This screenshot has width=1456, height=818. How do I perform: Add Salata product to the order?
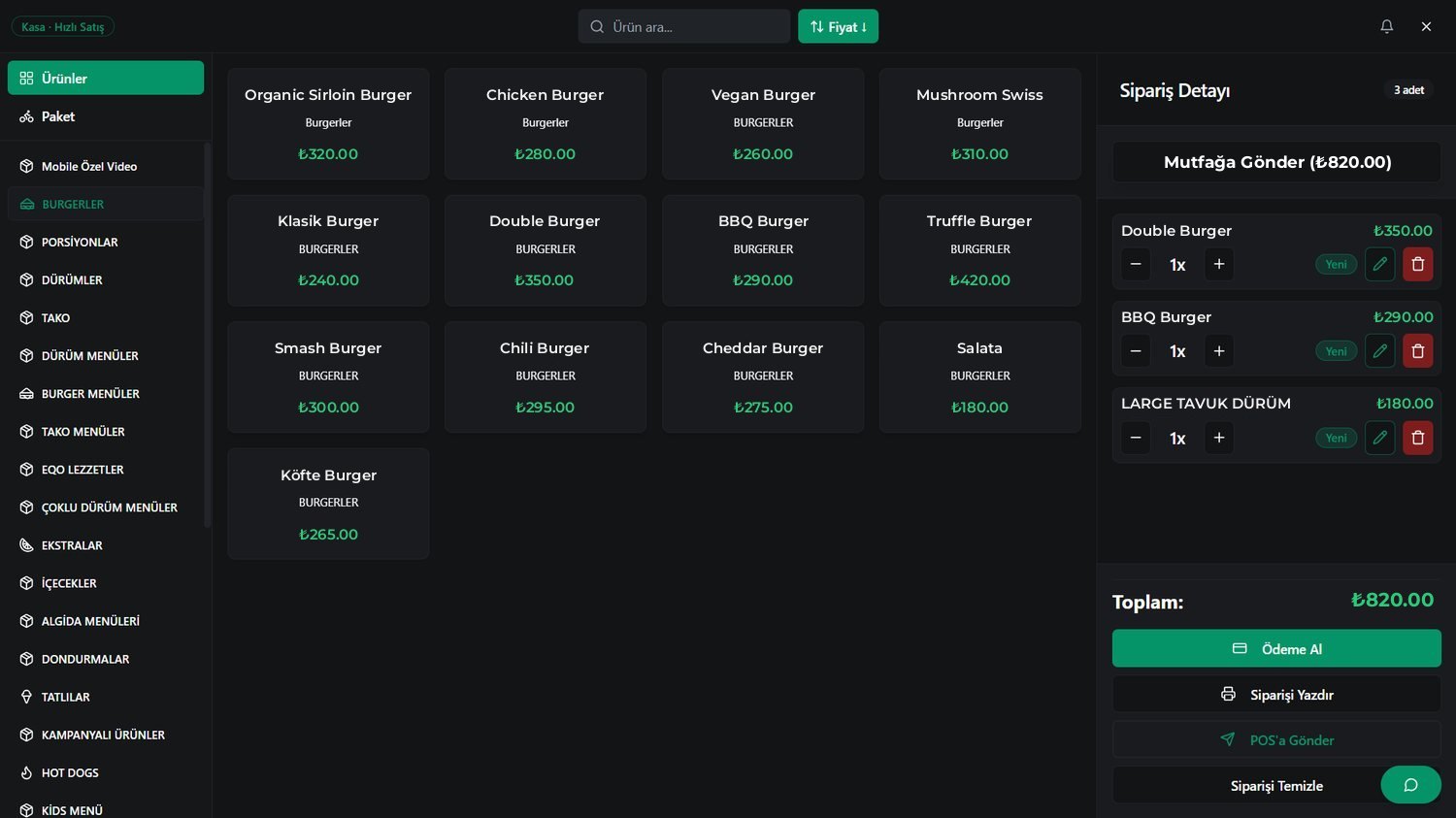pyautogui.click(x=979, y=376)
